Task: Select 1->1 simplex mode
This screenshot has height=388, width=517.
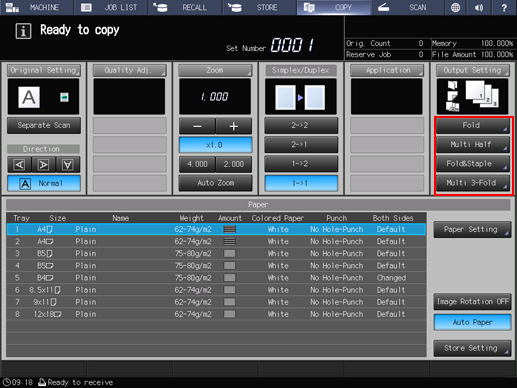Action: (x=301, y=183)
